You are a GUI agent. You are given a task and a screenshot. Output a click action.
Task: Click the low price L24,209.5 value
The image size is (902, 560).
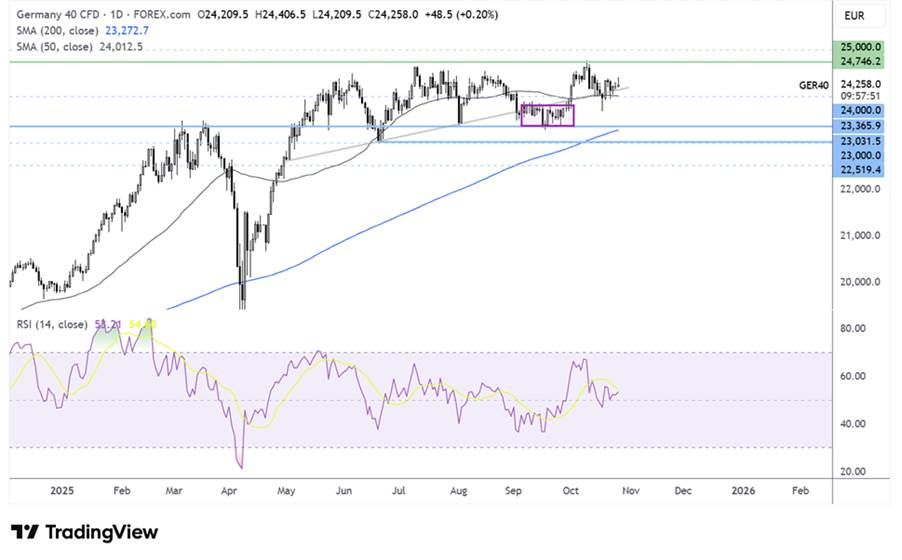[337, 14]
